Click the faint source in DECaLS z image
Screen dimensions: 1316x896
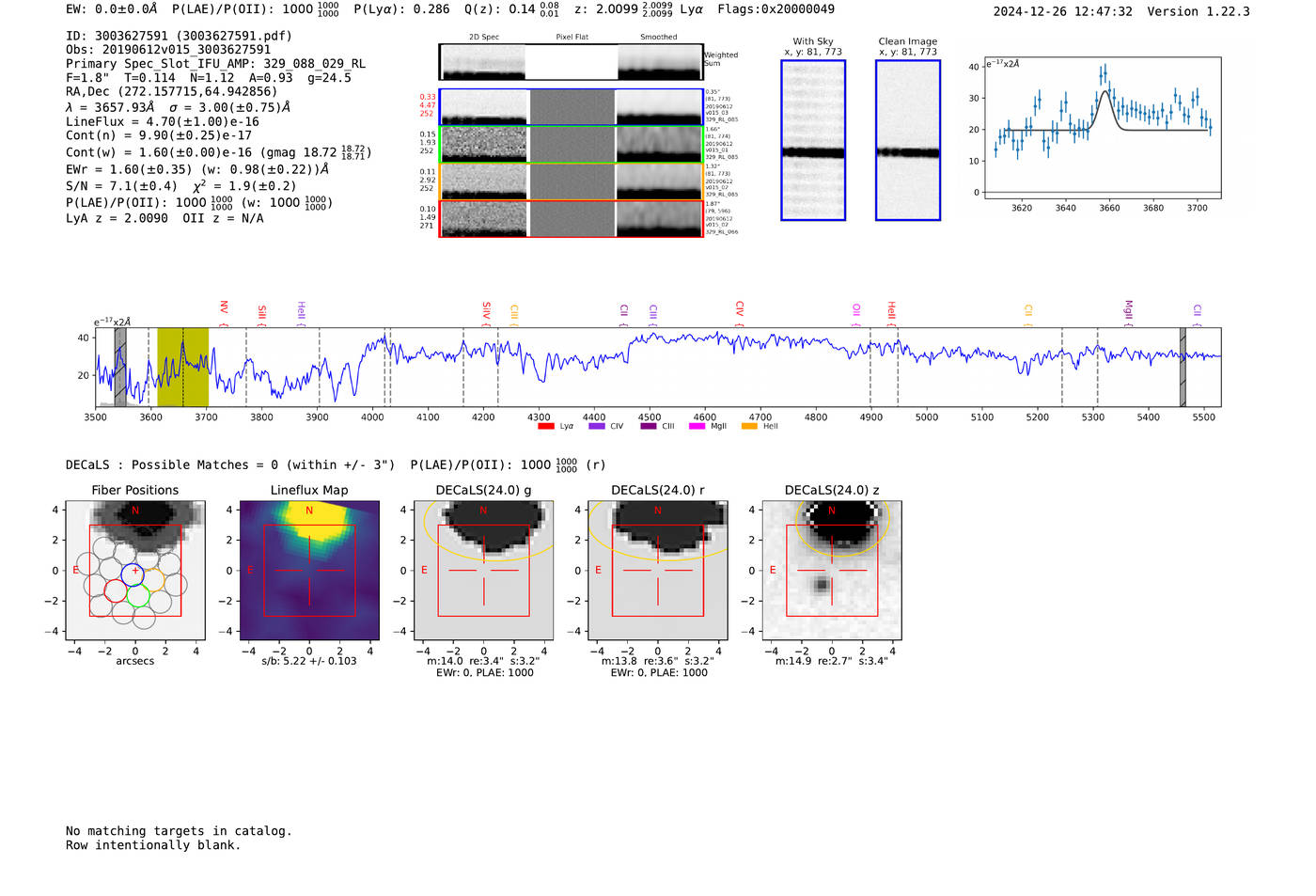click(822, 585)
